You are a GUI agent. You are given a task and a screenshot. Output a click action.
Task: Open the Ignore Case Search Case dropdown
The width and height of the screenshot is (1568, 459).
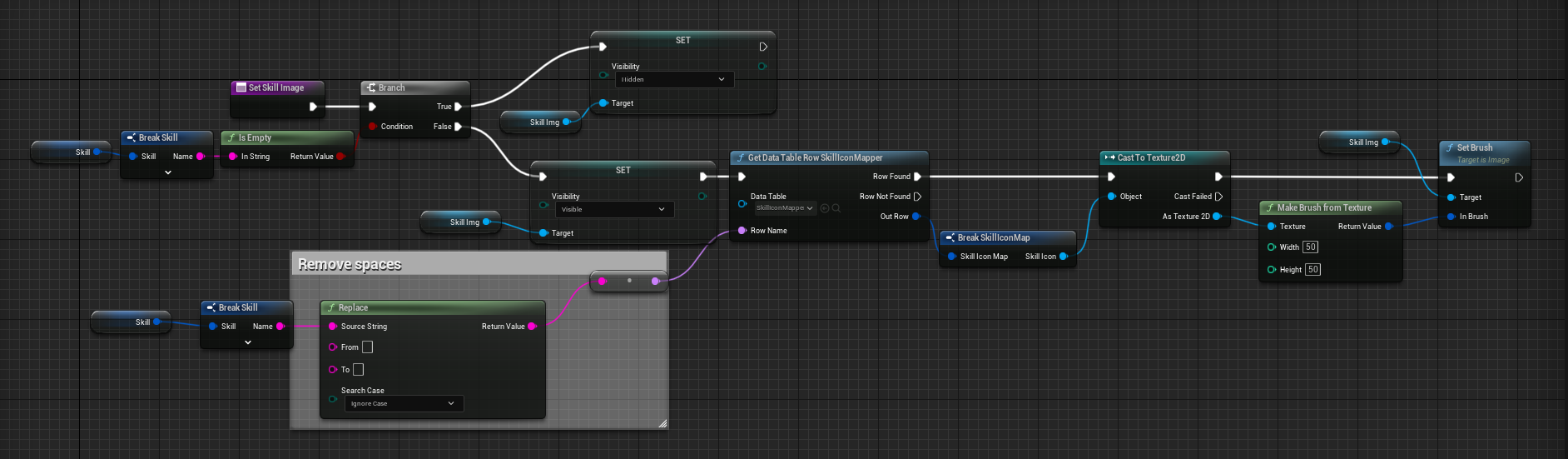pos(404,403)
